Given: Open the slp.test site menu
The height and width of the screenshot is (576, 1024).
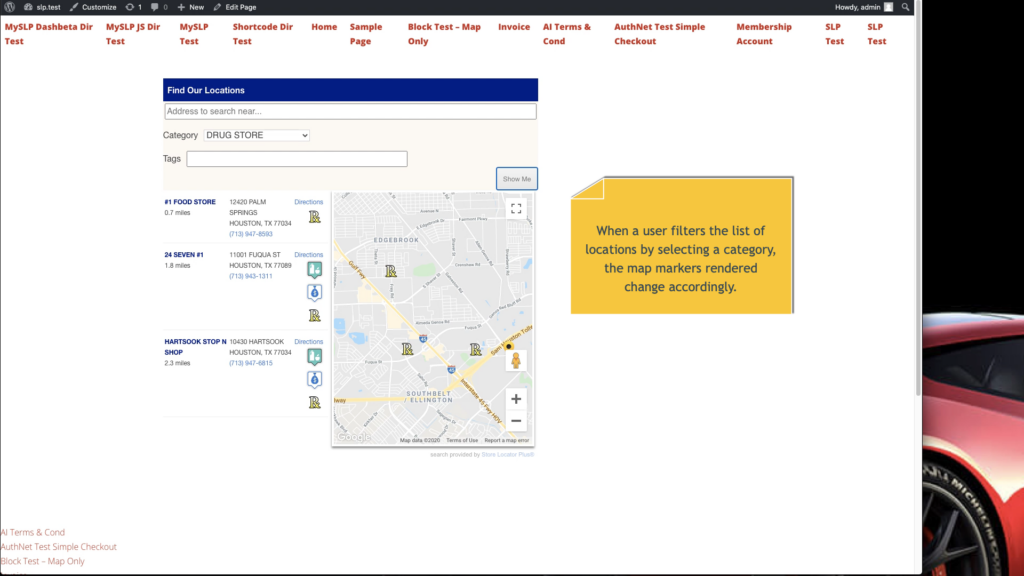Looking at the screenshot, I should tap(42, 7).
